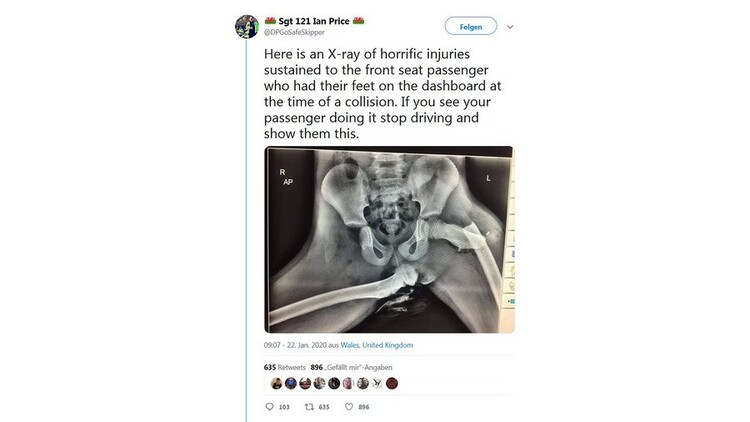Click the all-black liker avatar in the middle
This screenshot has height=422, width=750.
[334, 383]
